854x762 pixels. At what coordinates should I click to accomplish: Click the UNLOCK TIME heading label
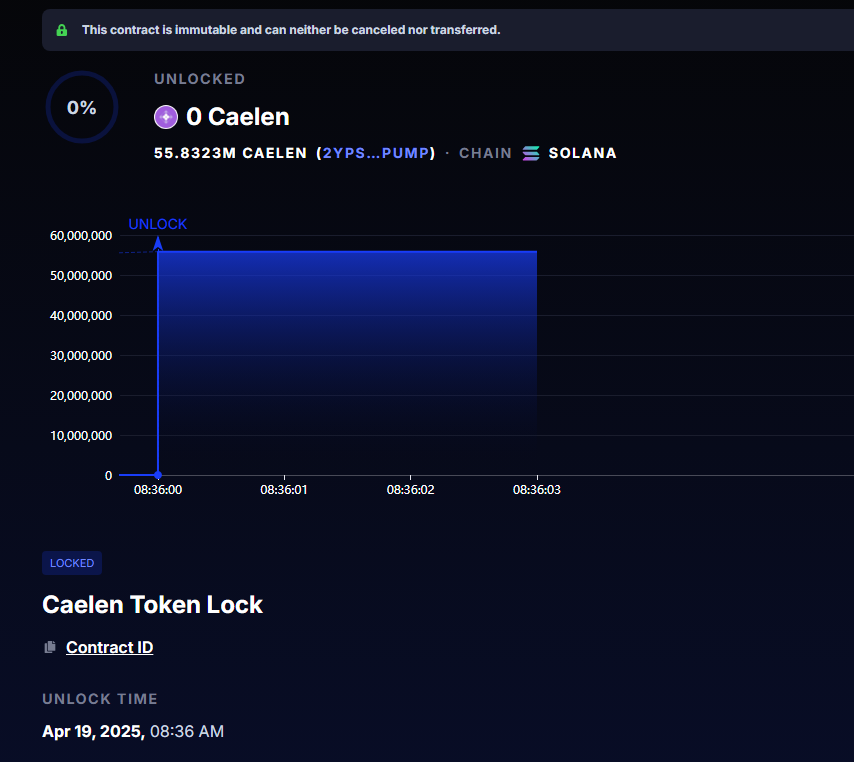click(100, 699)
